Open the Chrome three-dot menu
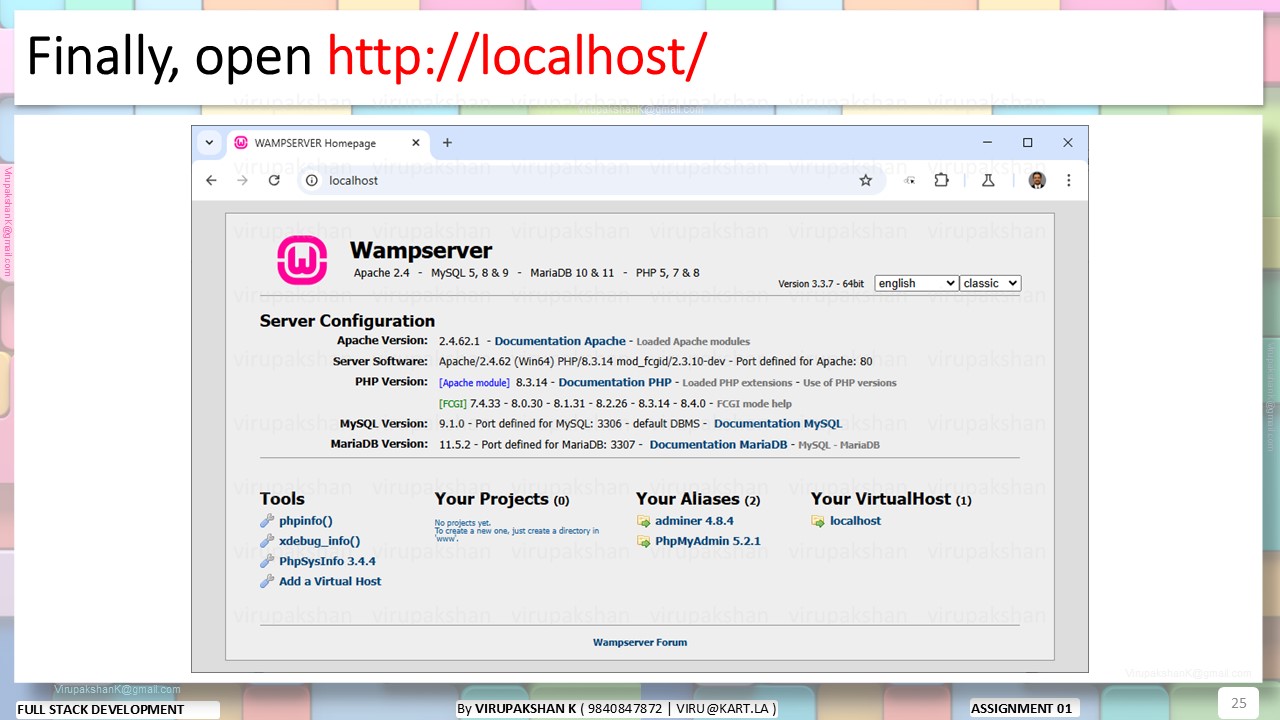Image resolution: width=1280 pixels, height=720 pixels. (x=1068, y=181)
